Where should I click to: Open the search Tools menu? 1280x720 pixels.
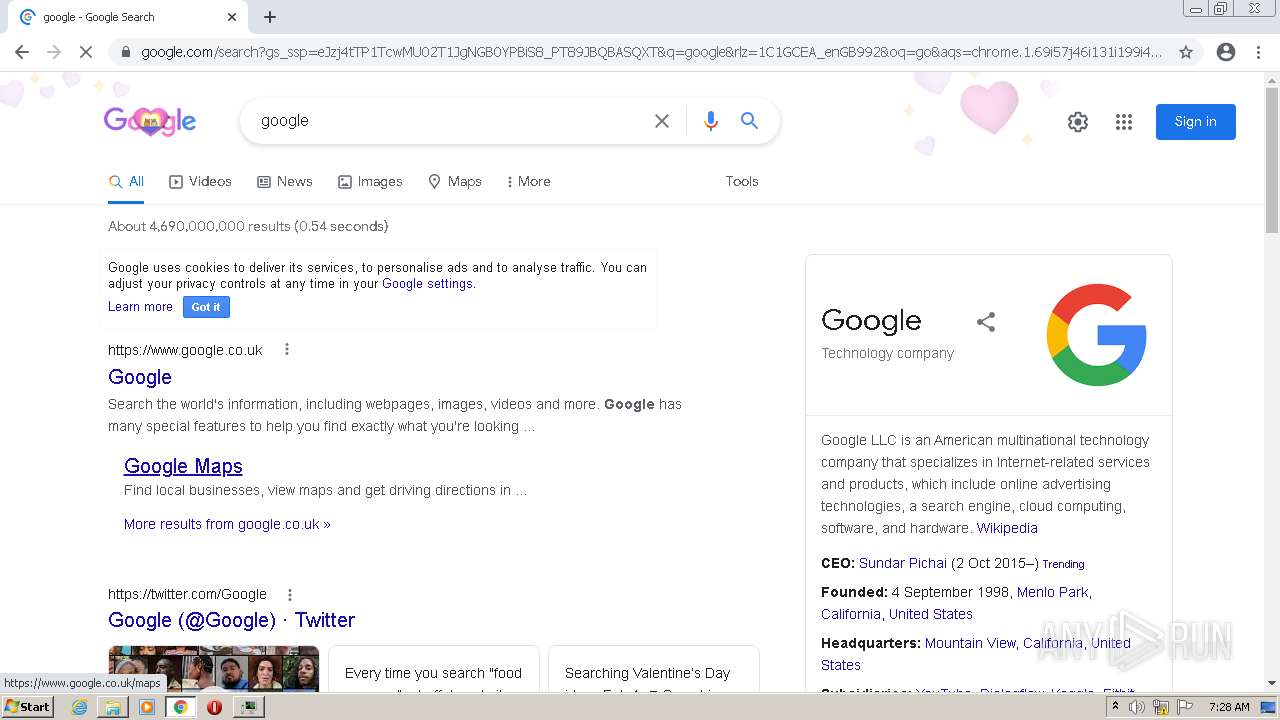[742, 182]
